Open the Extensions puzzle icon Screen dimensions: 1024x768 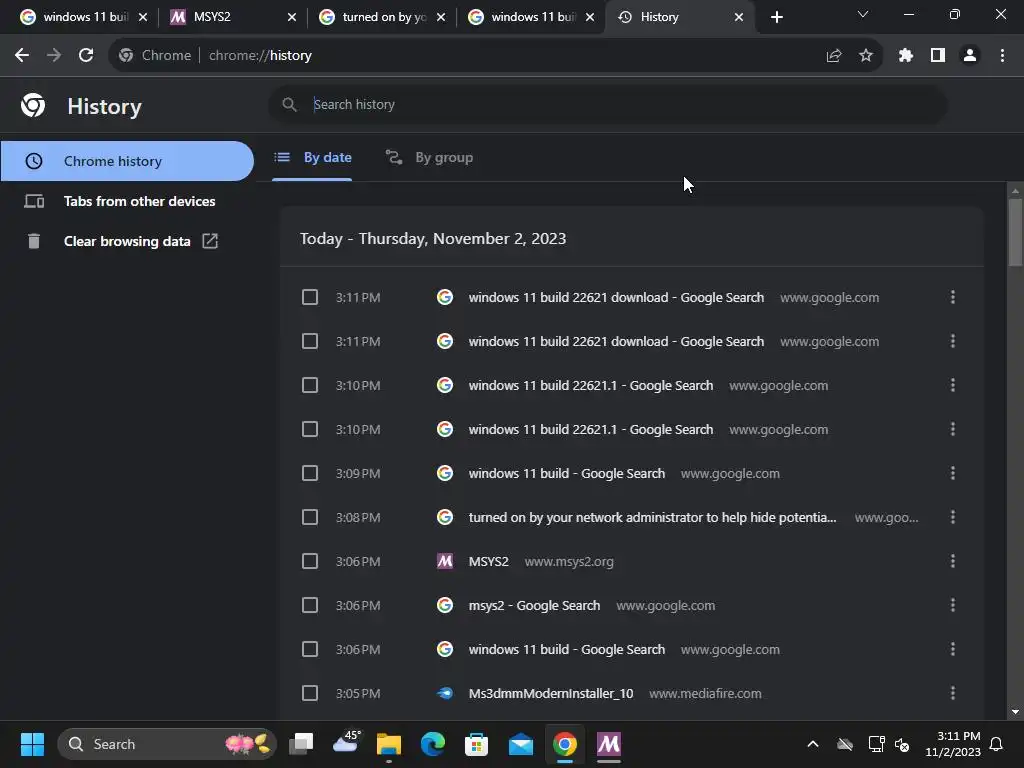tap(906, 56)
